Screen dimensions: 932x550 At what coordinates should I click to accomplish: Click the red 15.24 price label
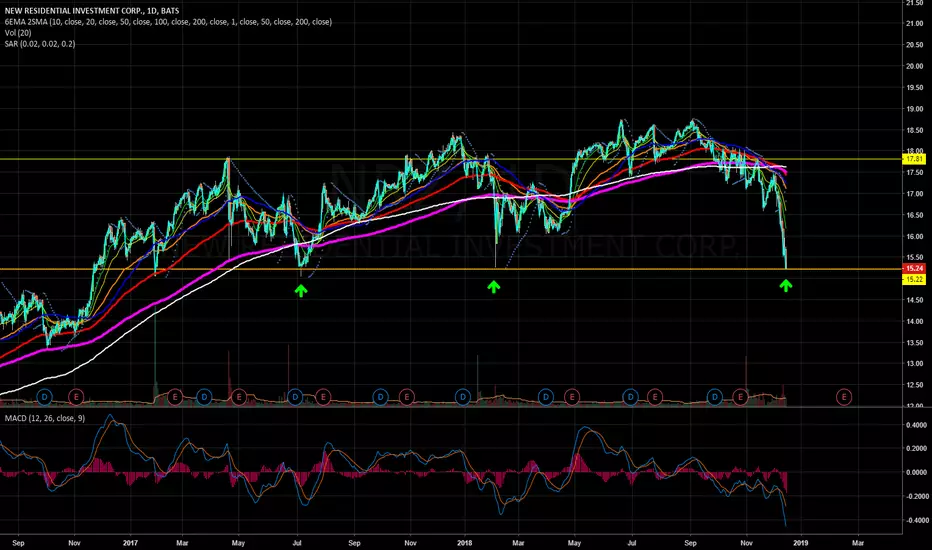pos(914,269)
